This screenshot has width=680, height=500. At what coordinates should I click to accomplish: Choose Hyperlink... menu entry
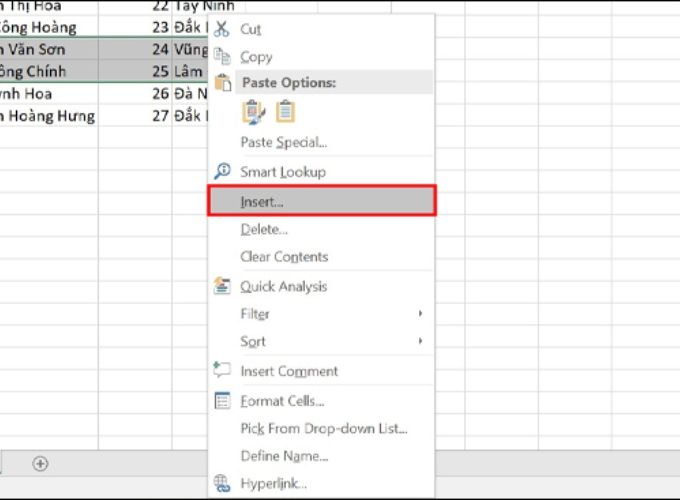(321, 483)
